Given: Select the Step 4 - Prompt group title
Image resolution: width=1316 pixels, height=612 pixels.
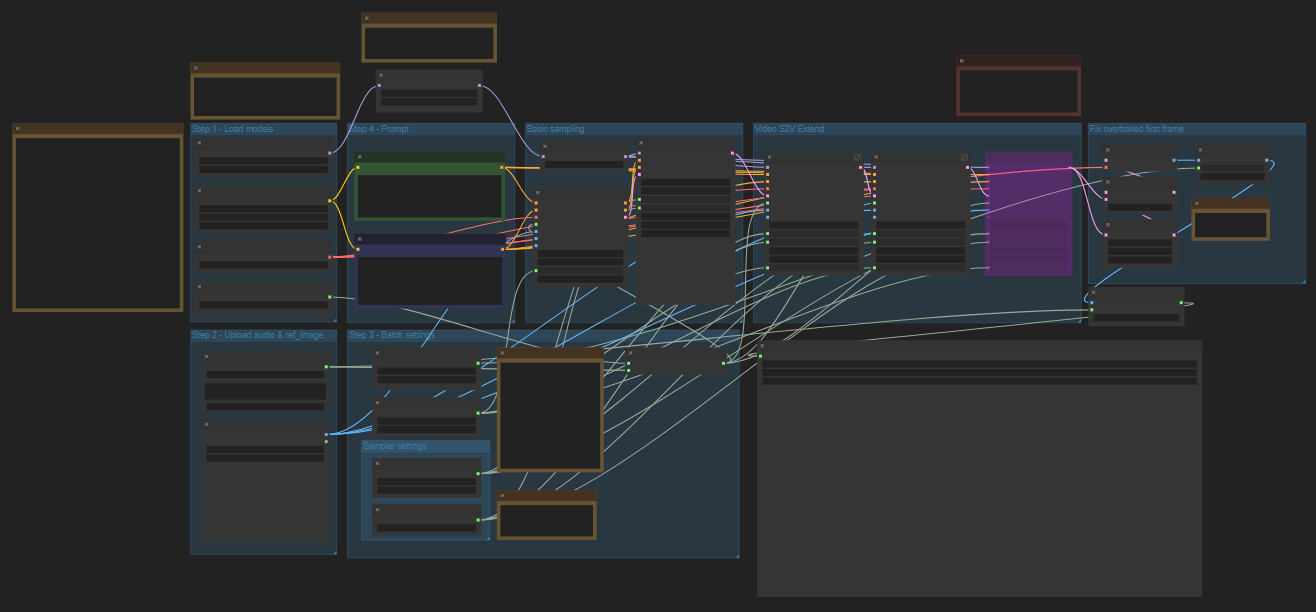Looking at the screenshot, I should [x=379, y=129].
